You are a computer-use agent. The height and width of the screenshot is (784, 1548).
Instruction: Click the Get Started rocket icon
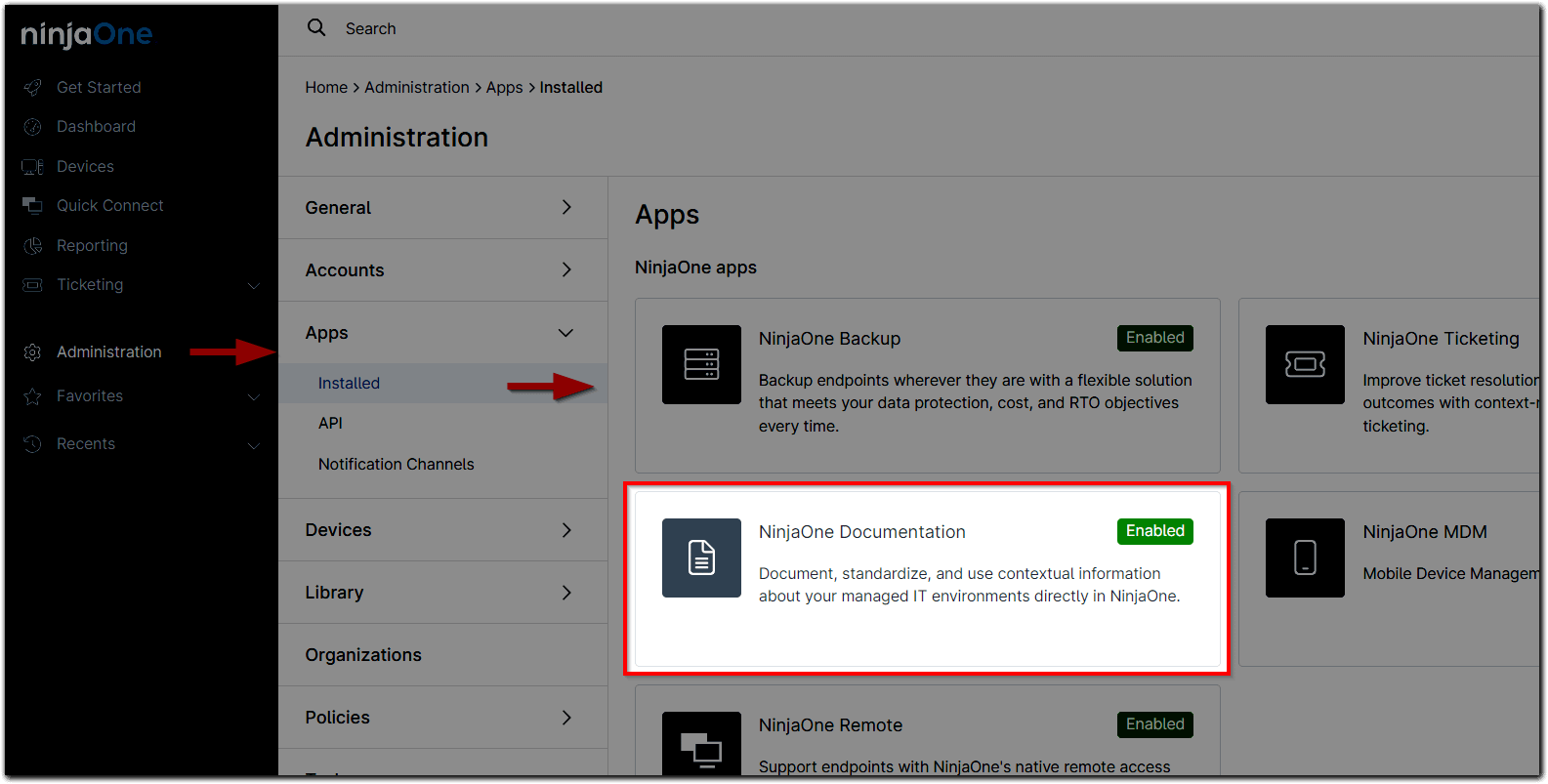[32, 88]
